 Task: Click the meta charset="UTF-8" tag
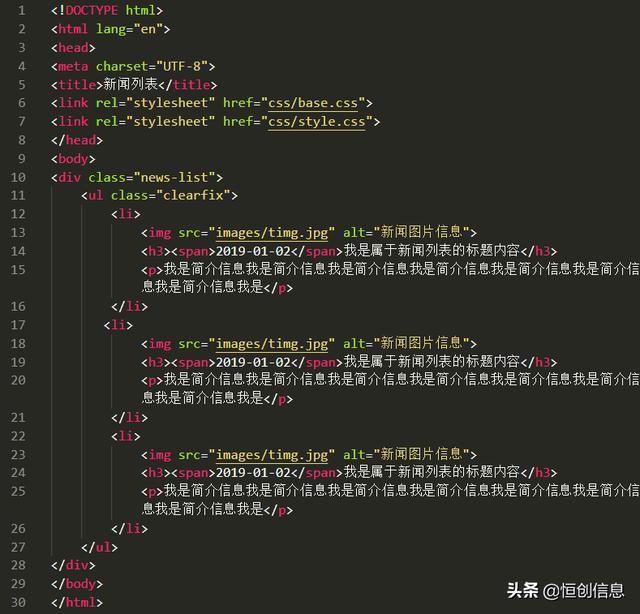click(x=133, y=66)
